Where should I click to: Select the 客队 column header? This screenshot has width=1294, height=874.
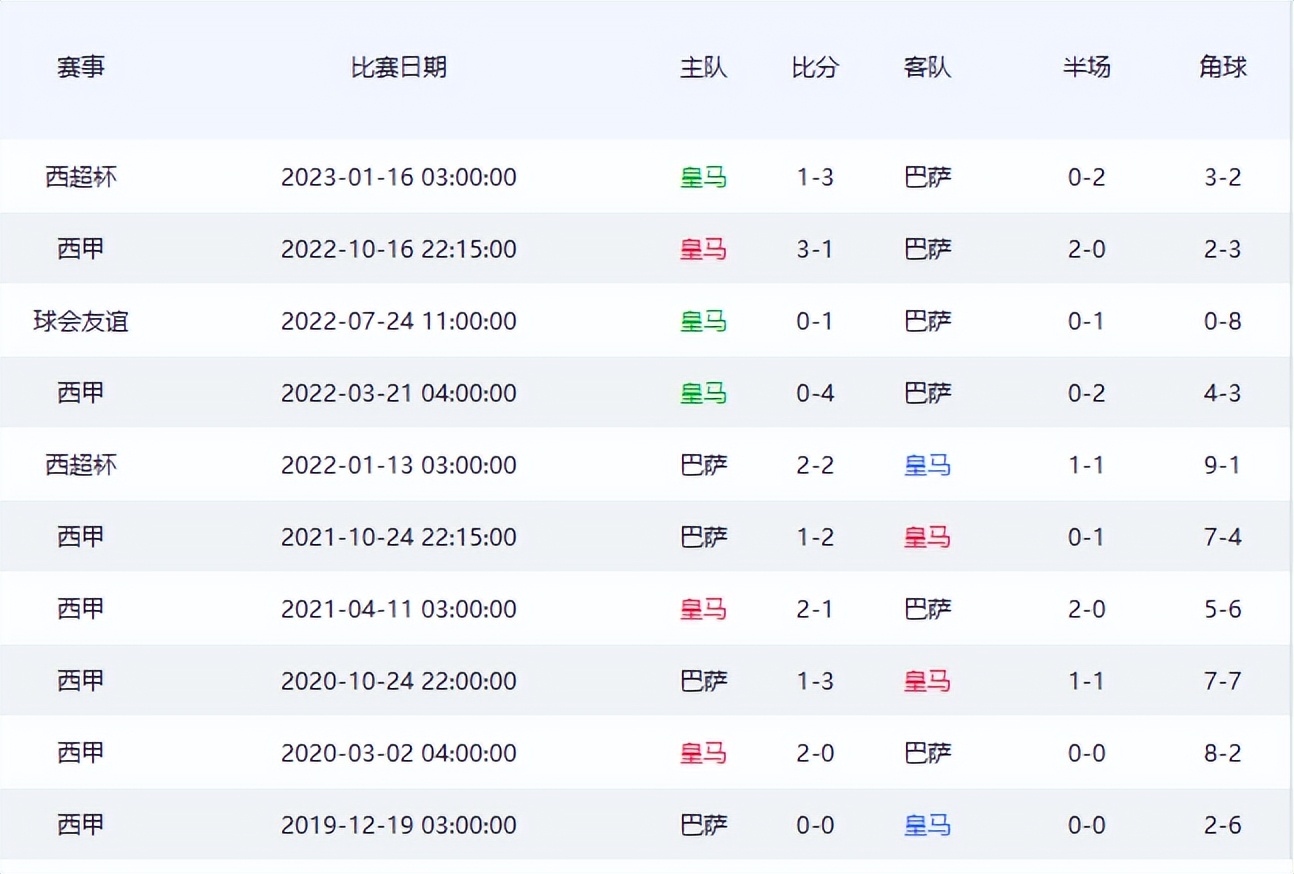(x=927, y=68)
